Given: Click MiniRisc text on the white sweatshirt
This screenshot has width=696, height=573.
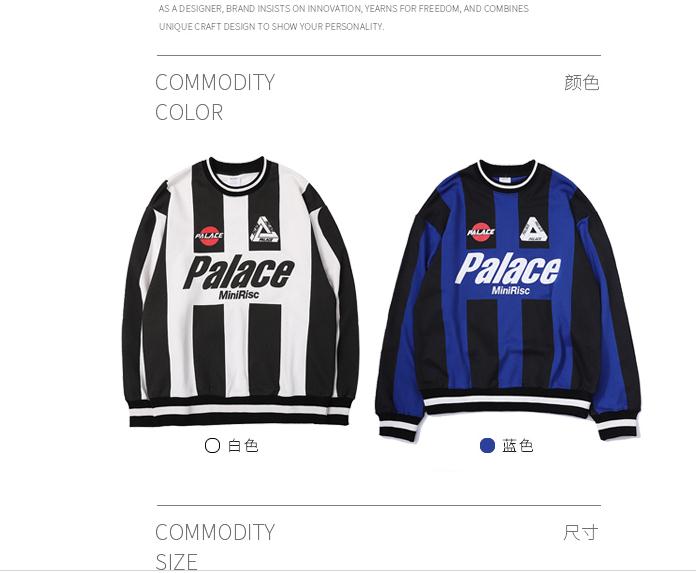Looking at the screenshot, I should pyautogui.click(x=239, y=295).
